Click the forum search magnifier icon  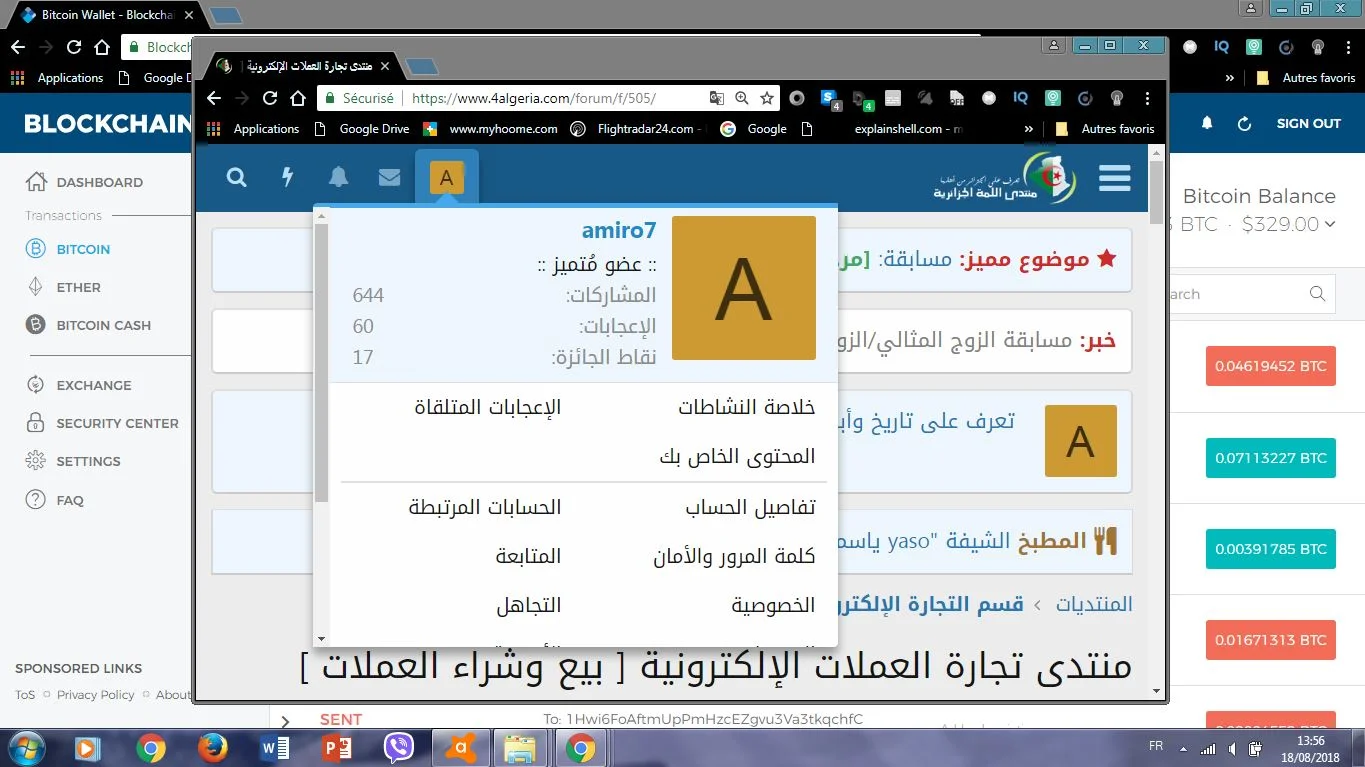point(236,178)
